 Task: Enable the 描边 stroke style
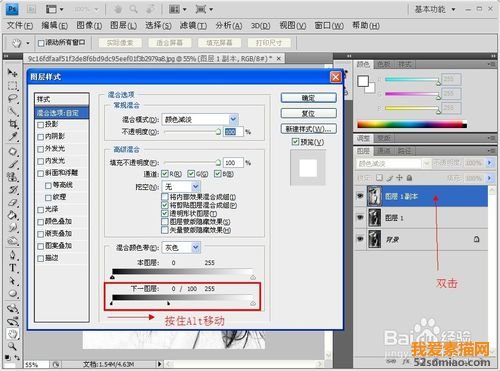click(41, 258)
